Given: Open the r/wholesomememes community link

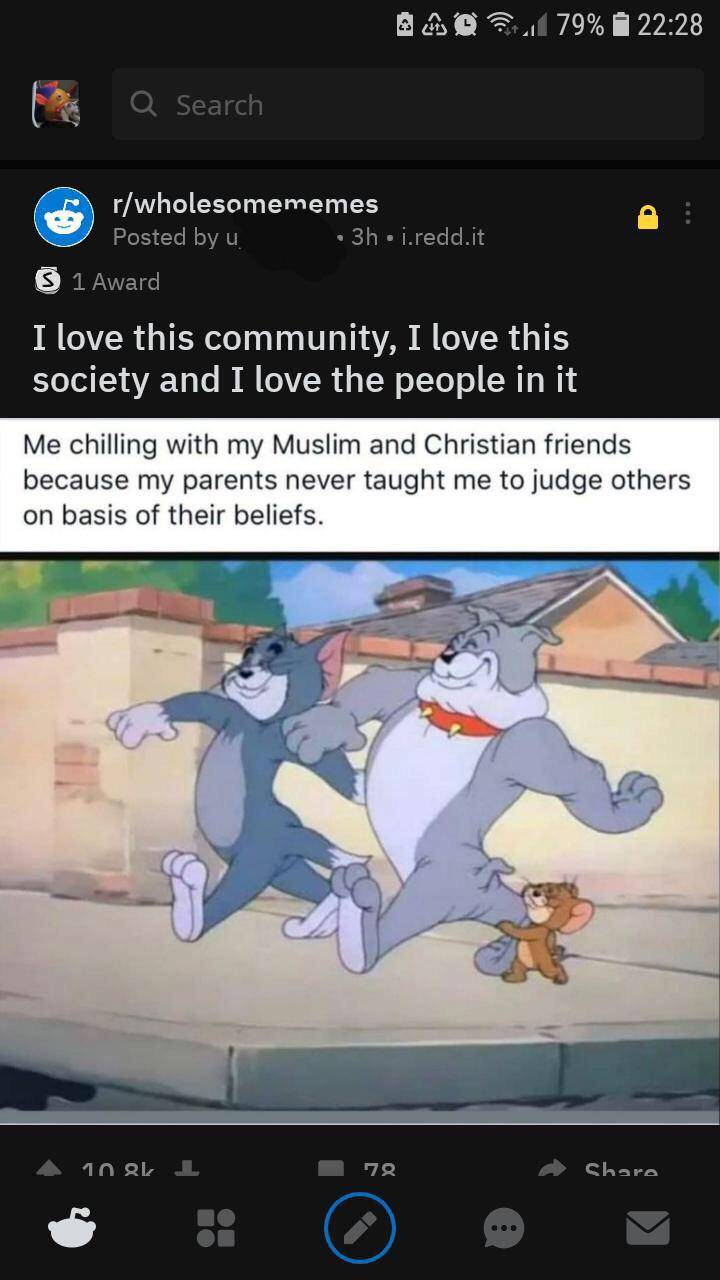Looking at the screenshot, I should coord(245,203).
